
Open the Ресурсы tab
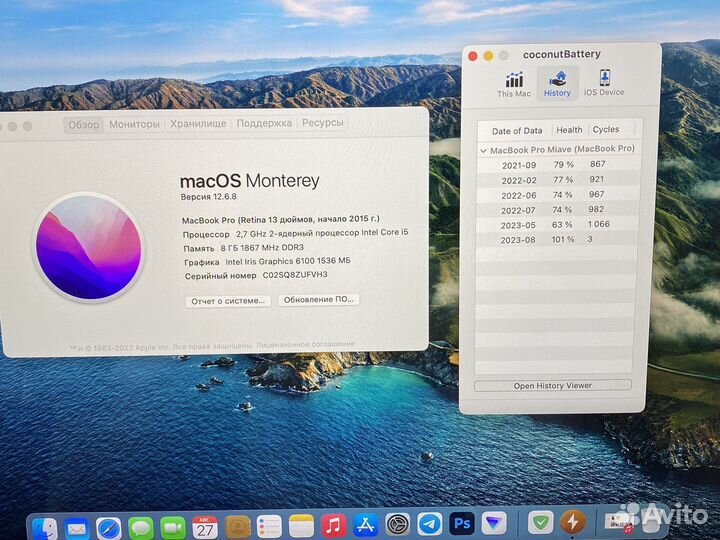(322, 123)
